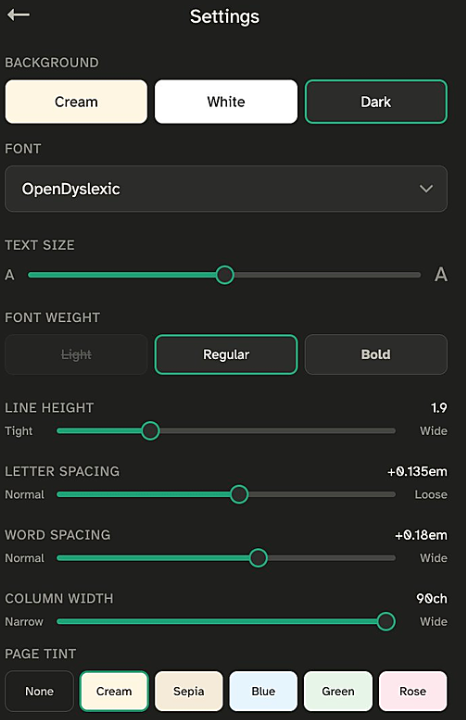
Task: Select the Cream page tint swatch
Action: 114,691
